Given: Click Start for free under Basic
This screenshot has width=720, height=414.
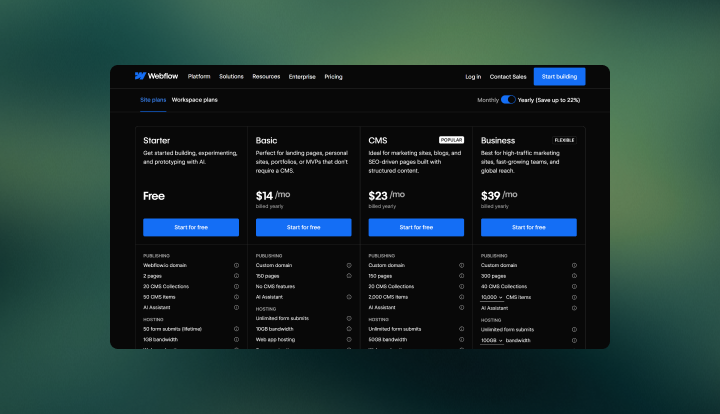Looking at the screenshot, I should coord(304,227).
